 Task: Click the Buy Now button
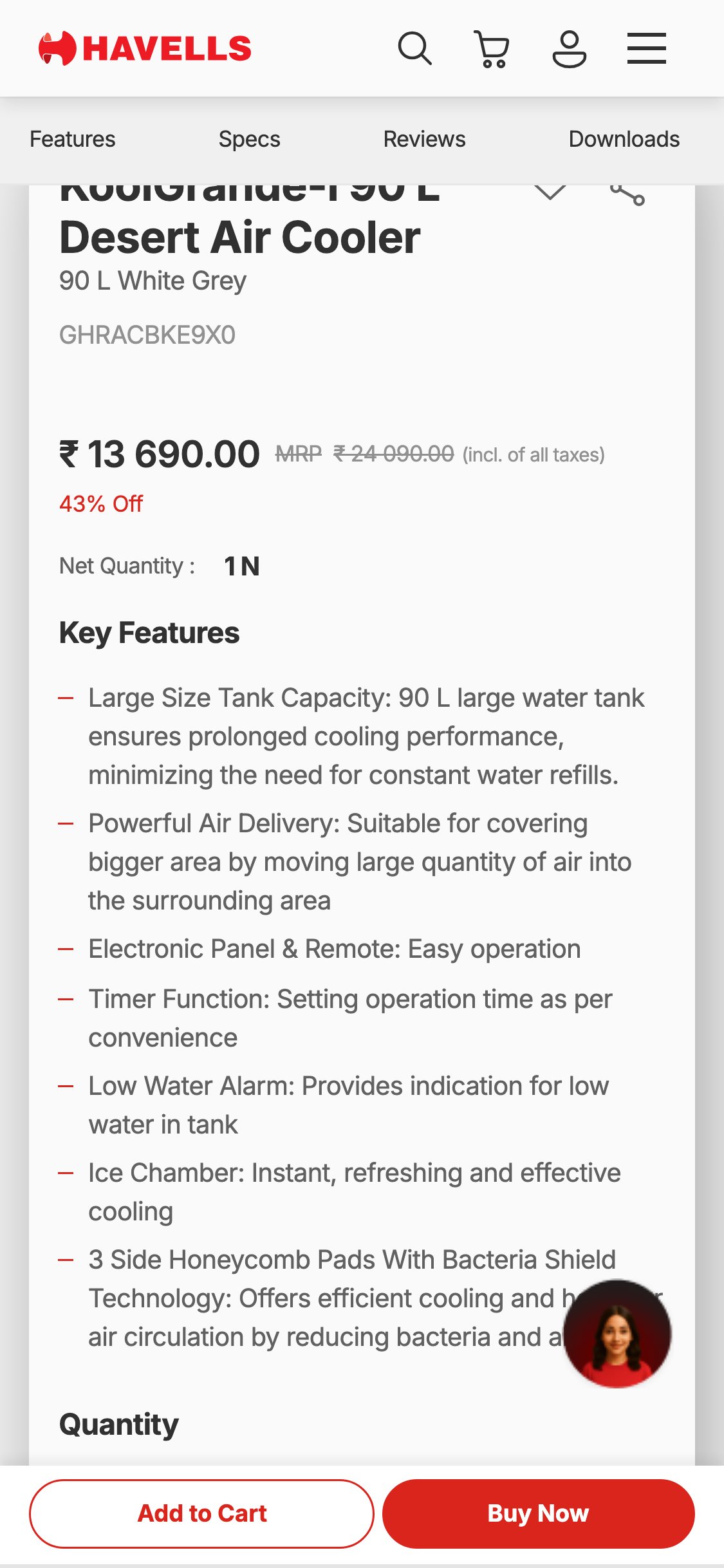[538, 1513]
